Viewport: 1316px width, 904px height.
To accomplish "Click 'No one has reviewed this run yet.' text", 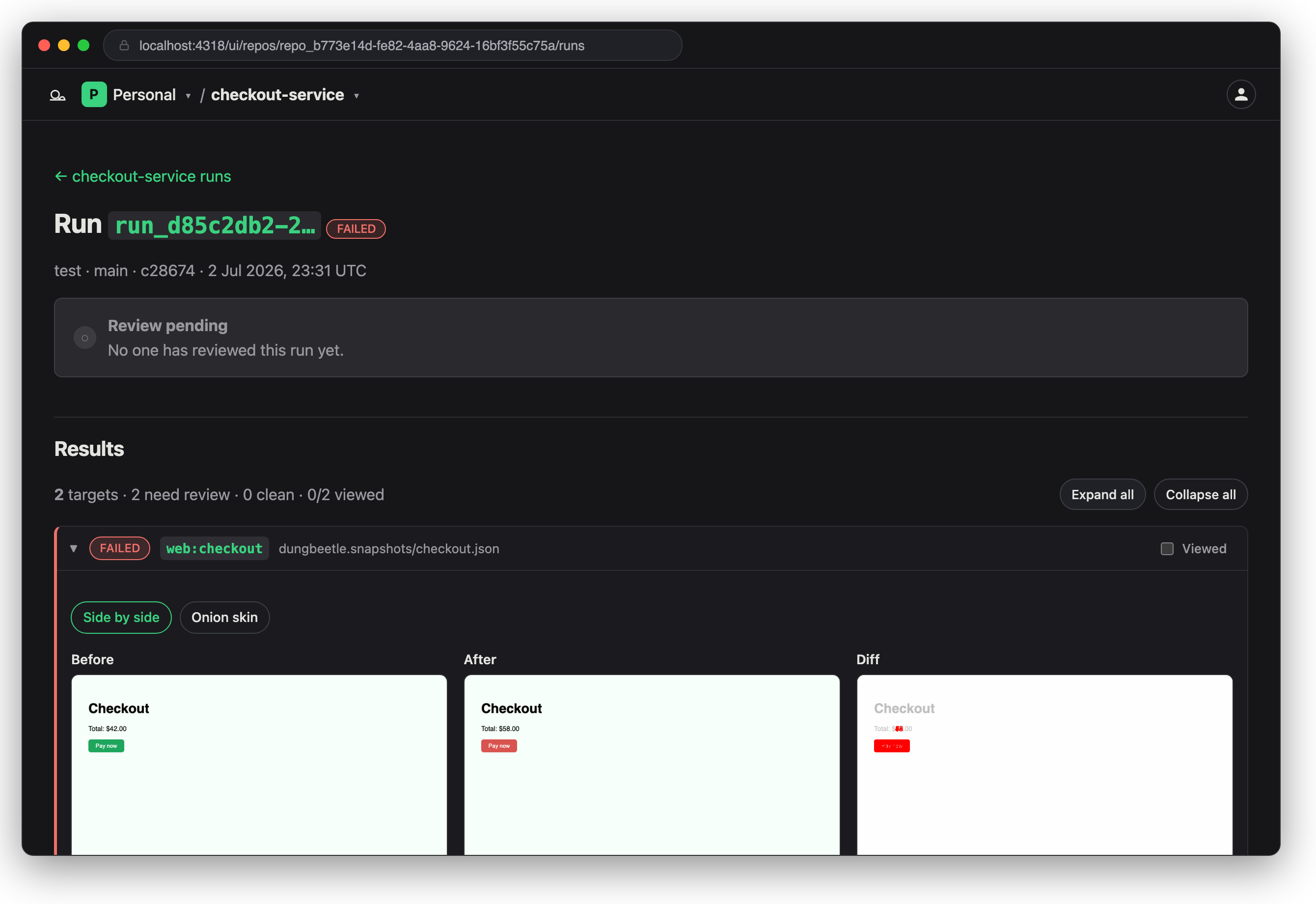I will (x=226, y=351).
